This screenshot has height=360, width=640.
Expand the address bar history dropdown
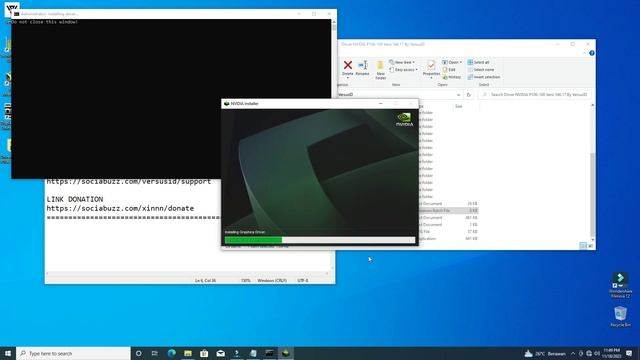pos(458,95)
